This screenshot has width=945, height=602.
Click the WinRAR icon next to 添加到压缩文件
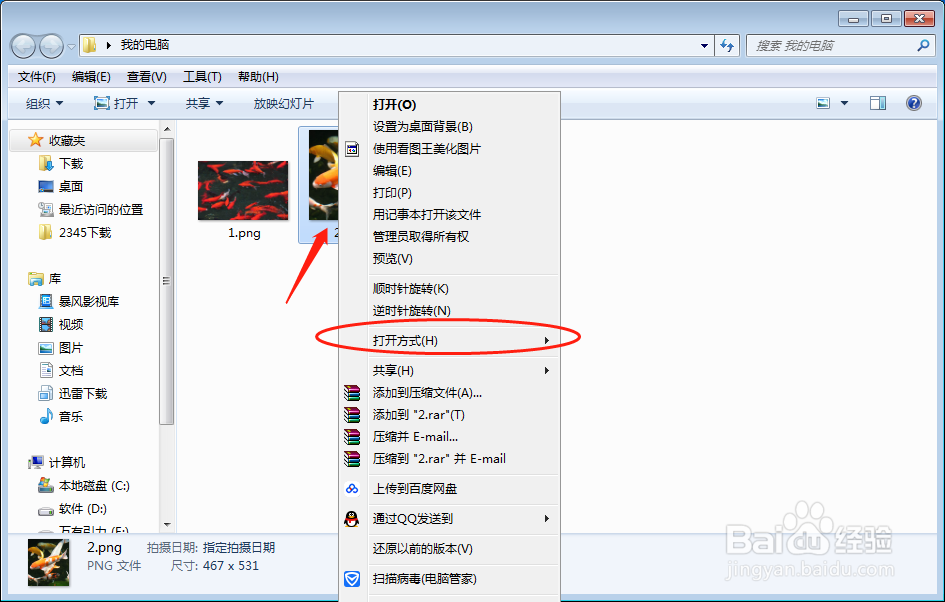pyautogui.click(x=352, y=392)
